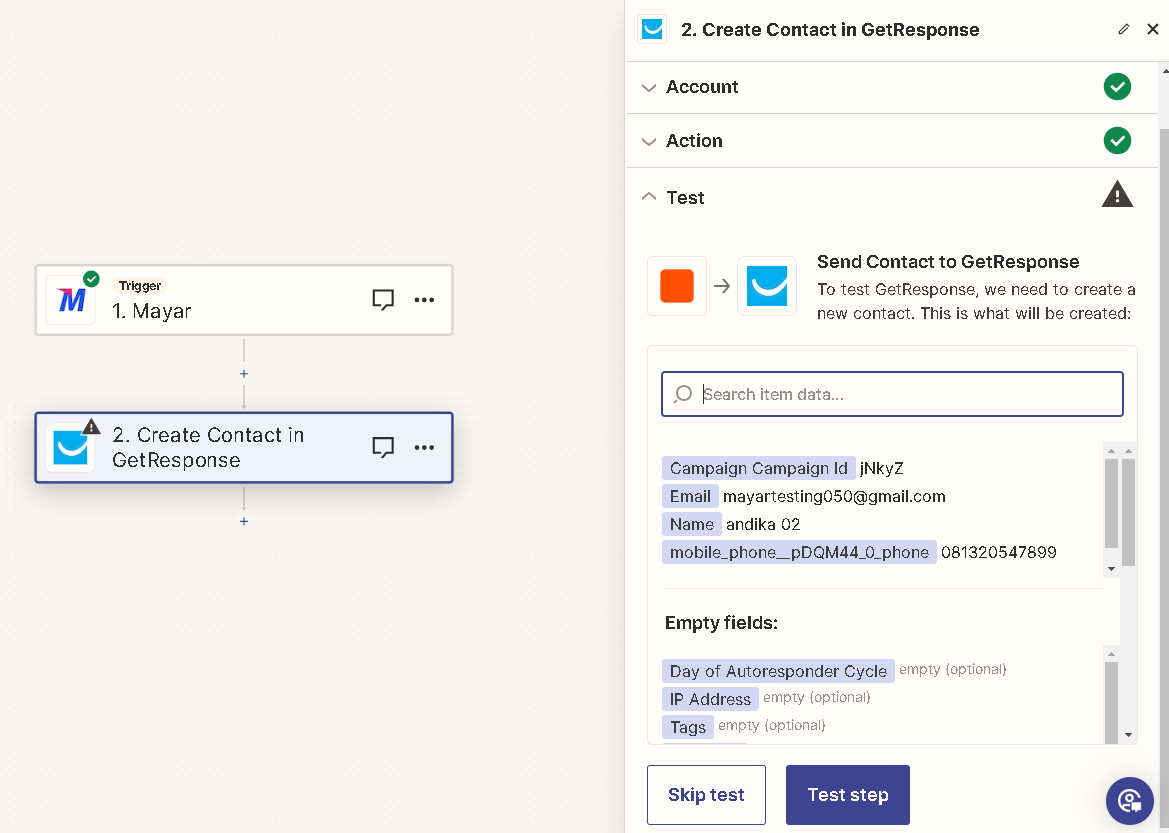The image size is (1169, 833).
Task: Open comments on the Mayar step
Action: click(382, 300)
